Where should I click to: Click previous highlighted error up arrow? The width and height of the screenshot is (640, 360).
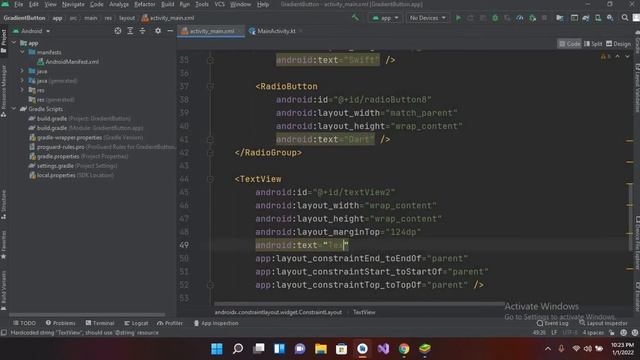(x=618, y=56)
